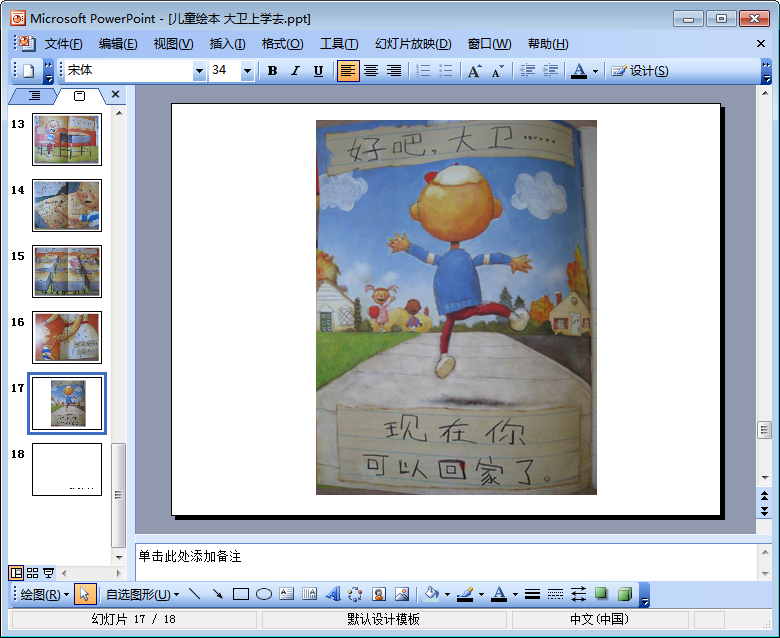Toggle right text alignment
The width and height of the screenshot is (780, 638).
point(394,71)
